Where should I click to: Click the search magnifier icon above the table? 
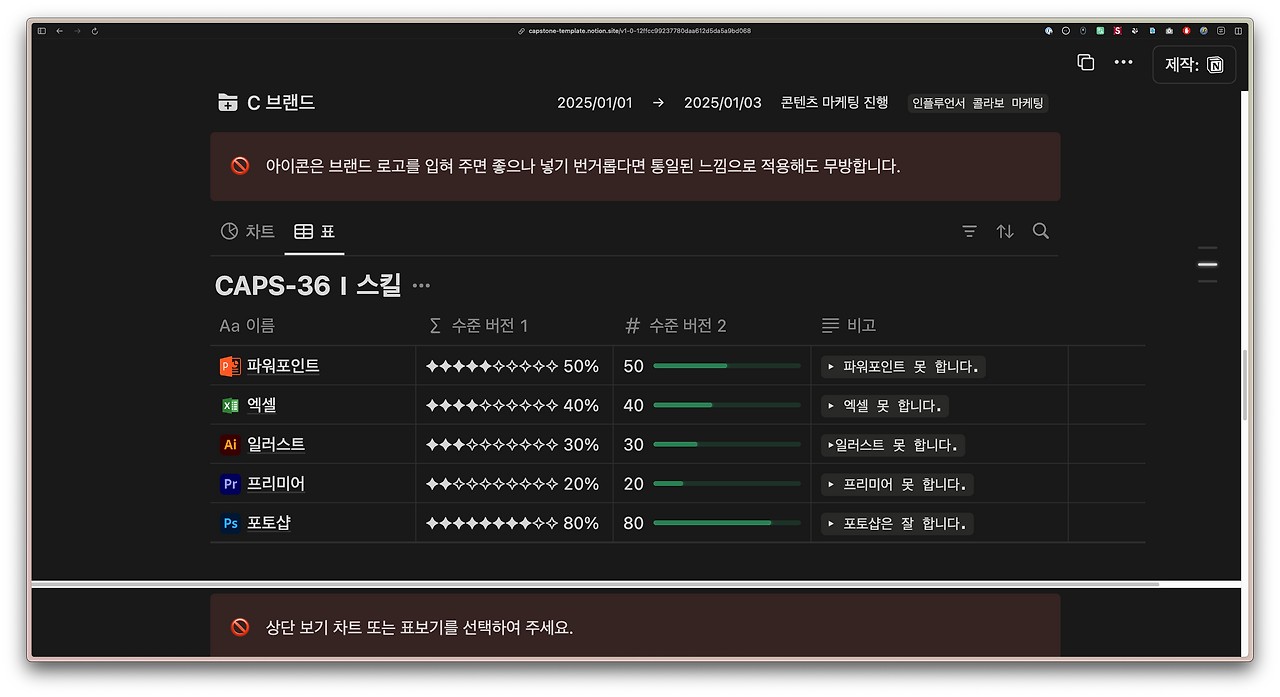[x=1041, y=231]
